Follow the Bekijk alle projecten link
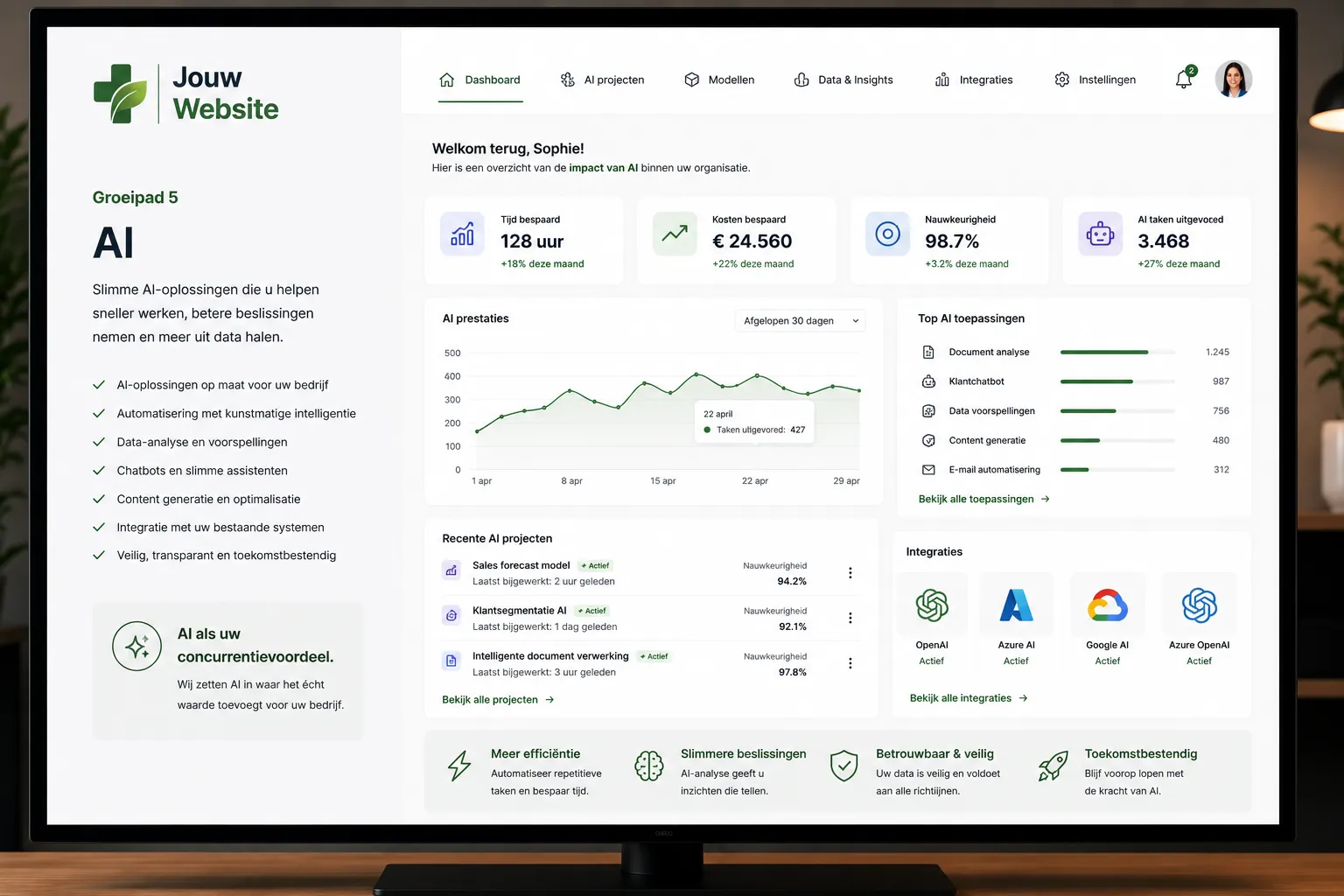The height and width of the screenshot is (896, 1344). [x=498, y=700]
